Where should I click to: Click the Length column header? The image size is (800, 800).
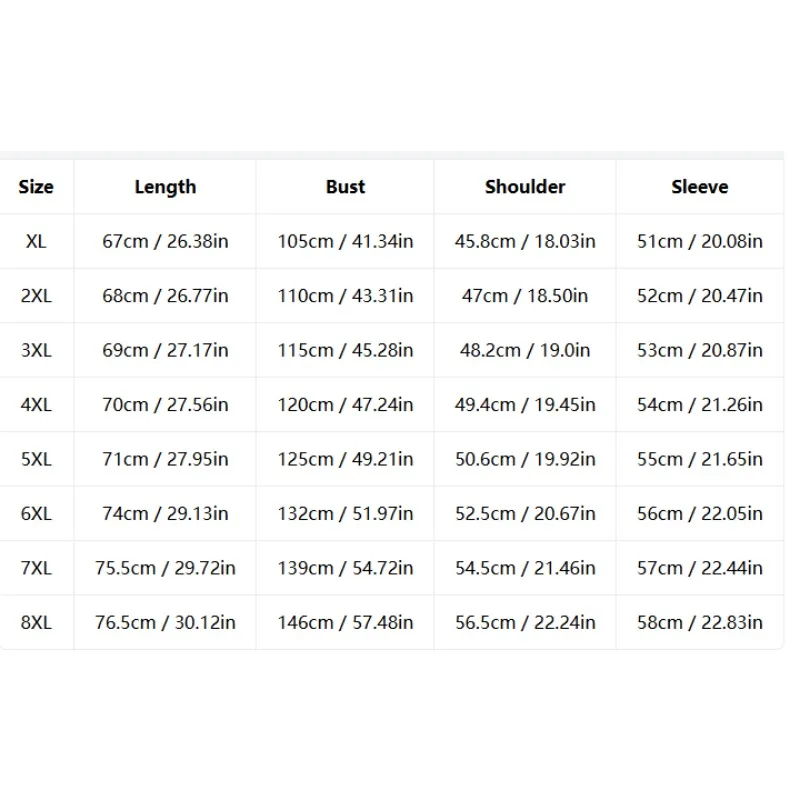click(x=165, y=187)
